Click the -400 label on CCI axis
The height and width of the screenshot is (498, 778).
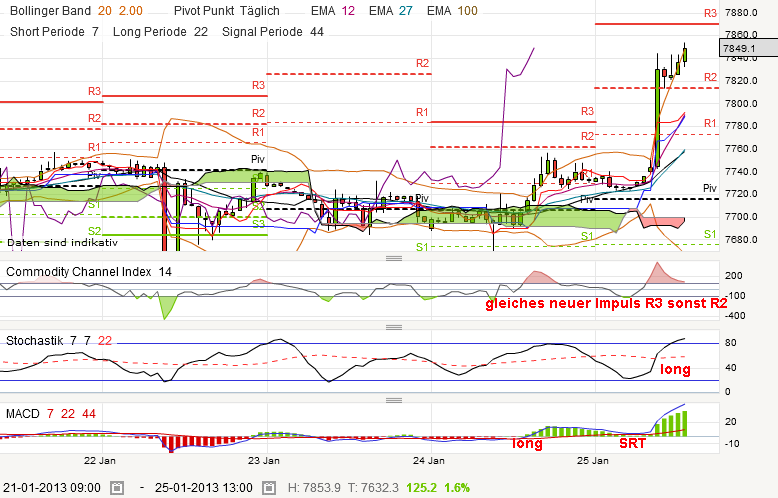735,315
